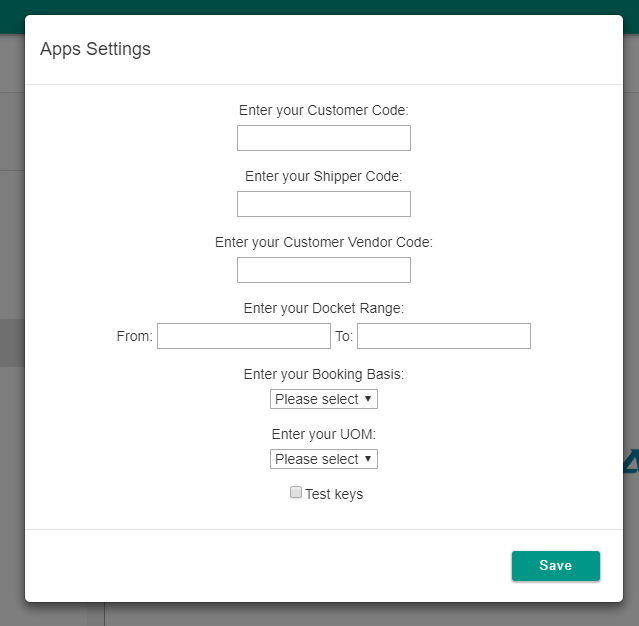Click the 'From:' label

[x=134, y=336]
